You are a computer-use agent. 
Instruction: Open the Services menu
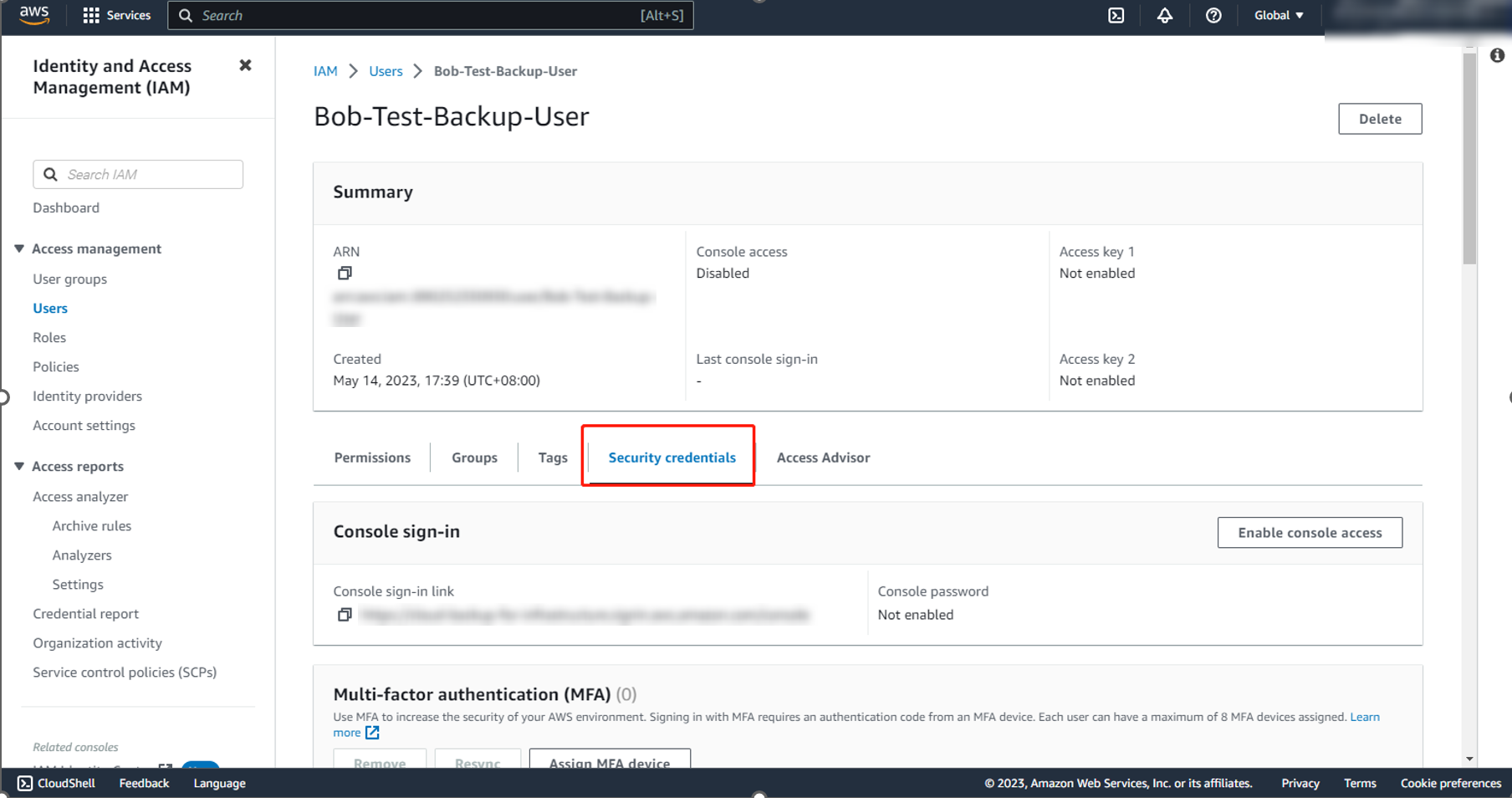click(x=116, y=14)
